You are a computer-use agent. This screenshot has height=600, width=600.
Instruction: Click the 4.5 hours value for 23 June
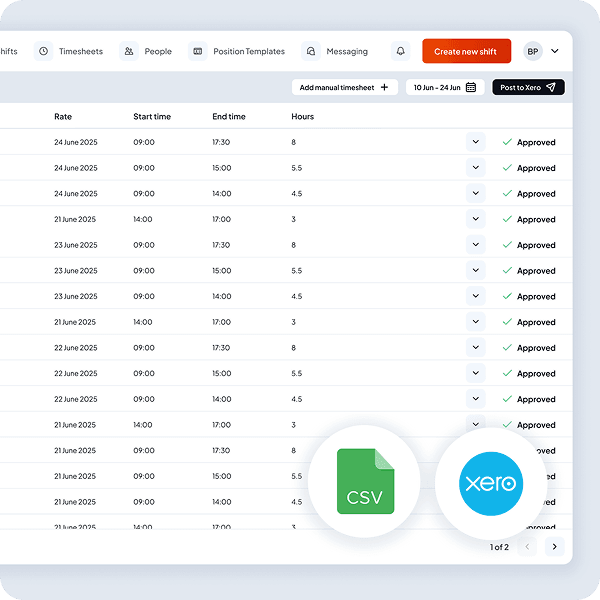[297, 296]
